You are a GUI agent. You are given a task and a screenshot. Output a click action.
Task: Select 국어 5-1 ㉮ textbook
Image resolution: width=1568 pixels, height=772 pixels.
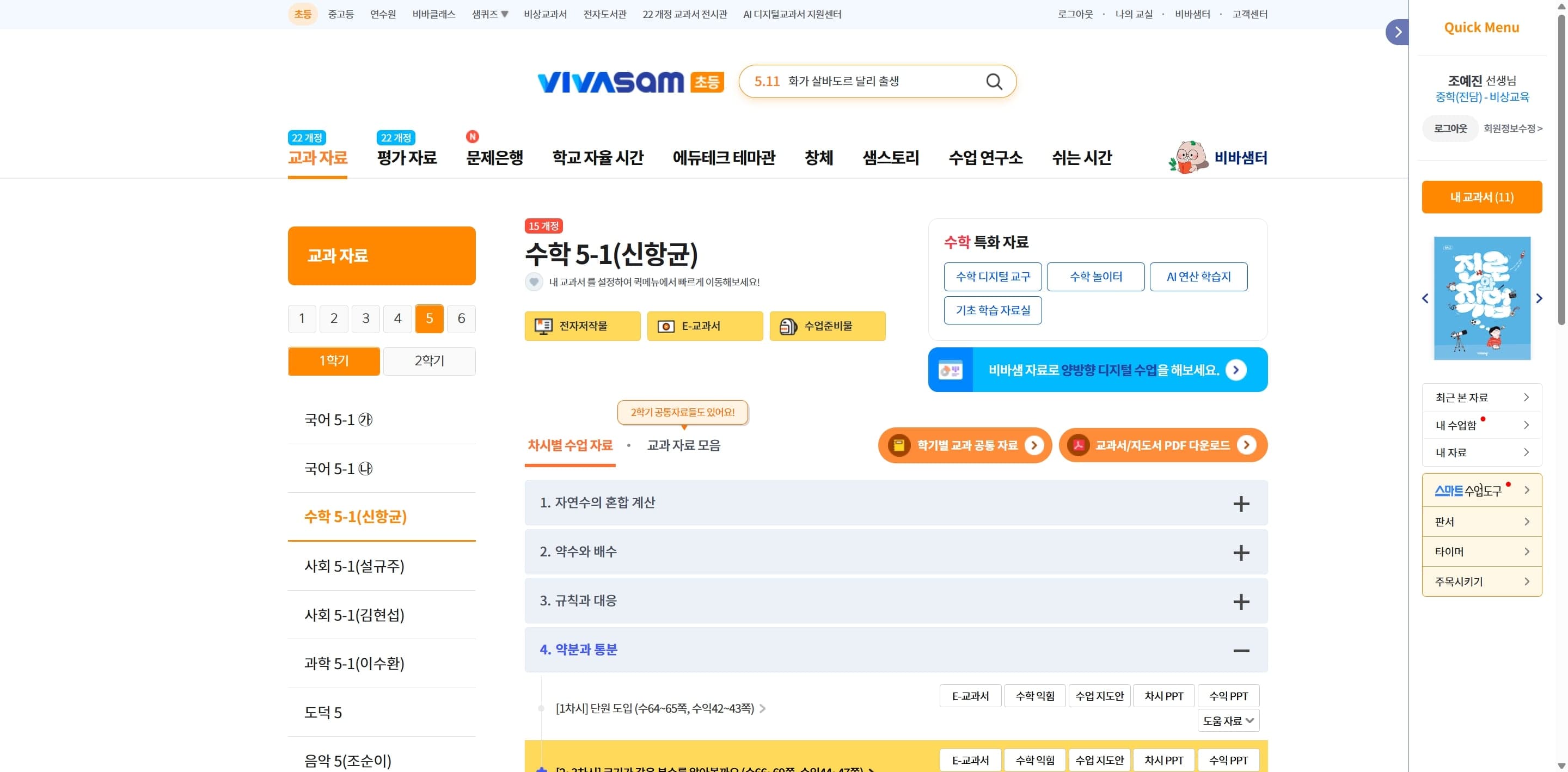click(x=382, y=420)
